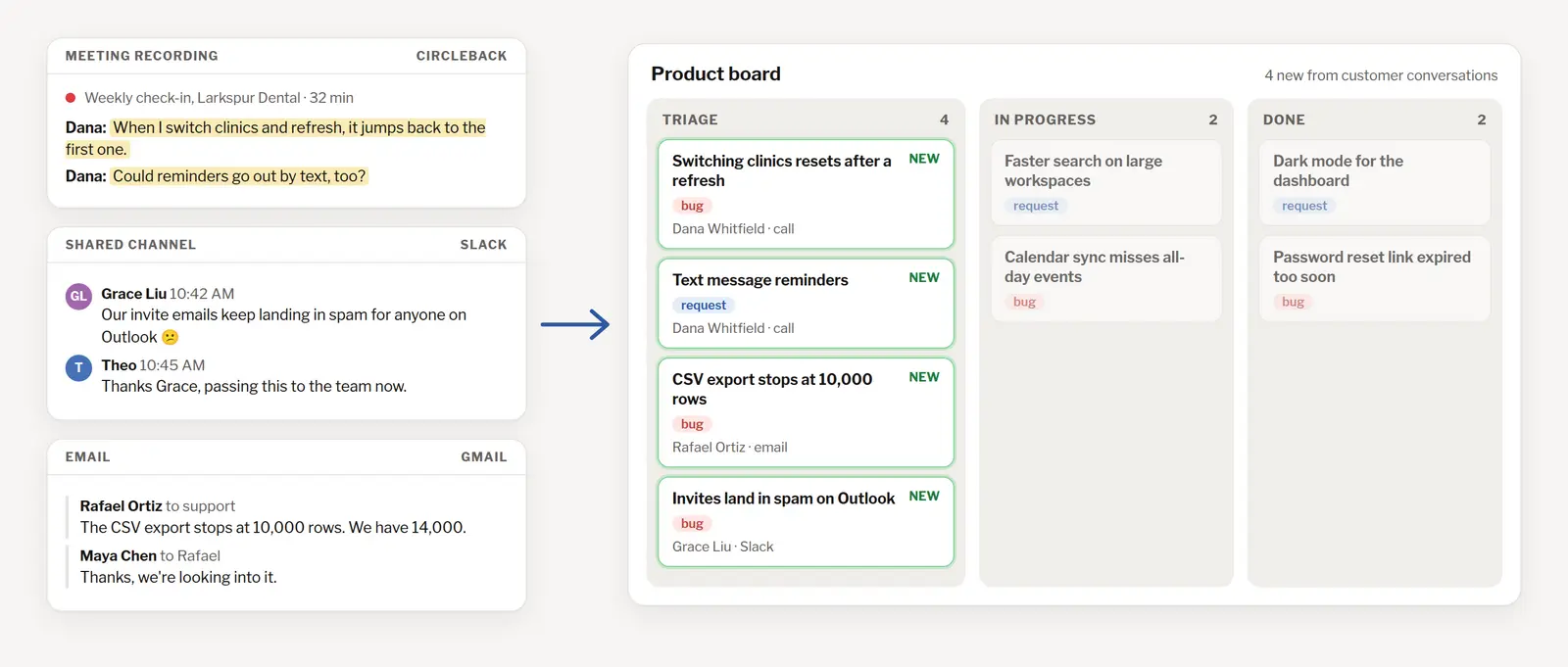This screenshot has height=667, width=1568.
Task: Click Grace's message about invite emails in spam
Action: tap(284, 326)
